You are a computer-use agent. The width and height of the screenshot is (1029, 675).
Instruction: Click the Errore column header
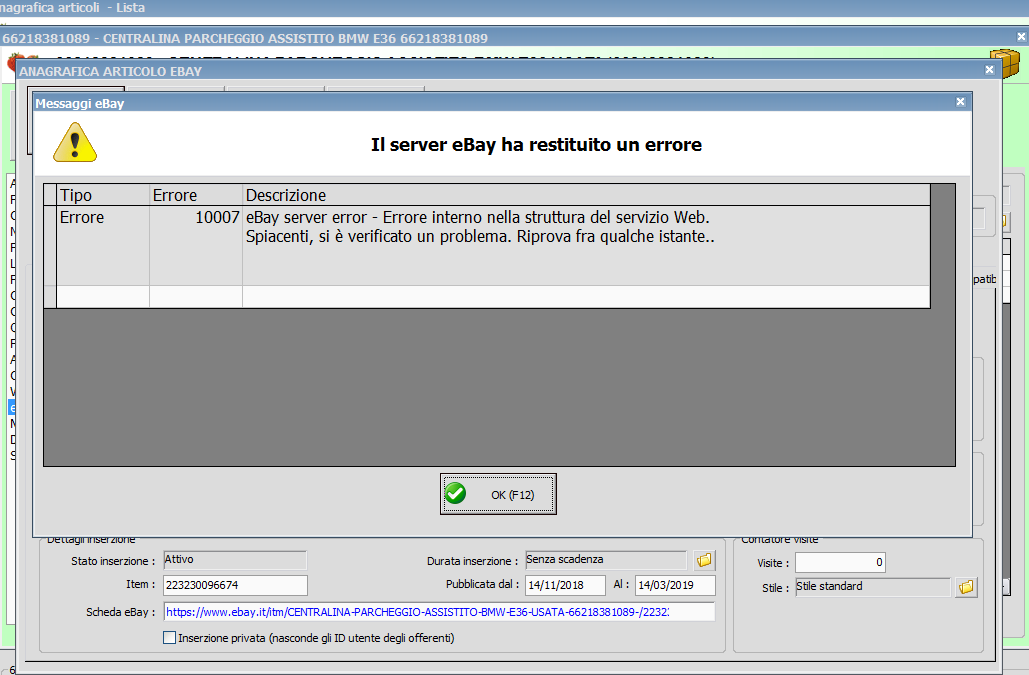[x=196, y=195]
